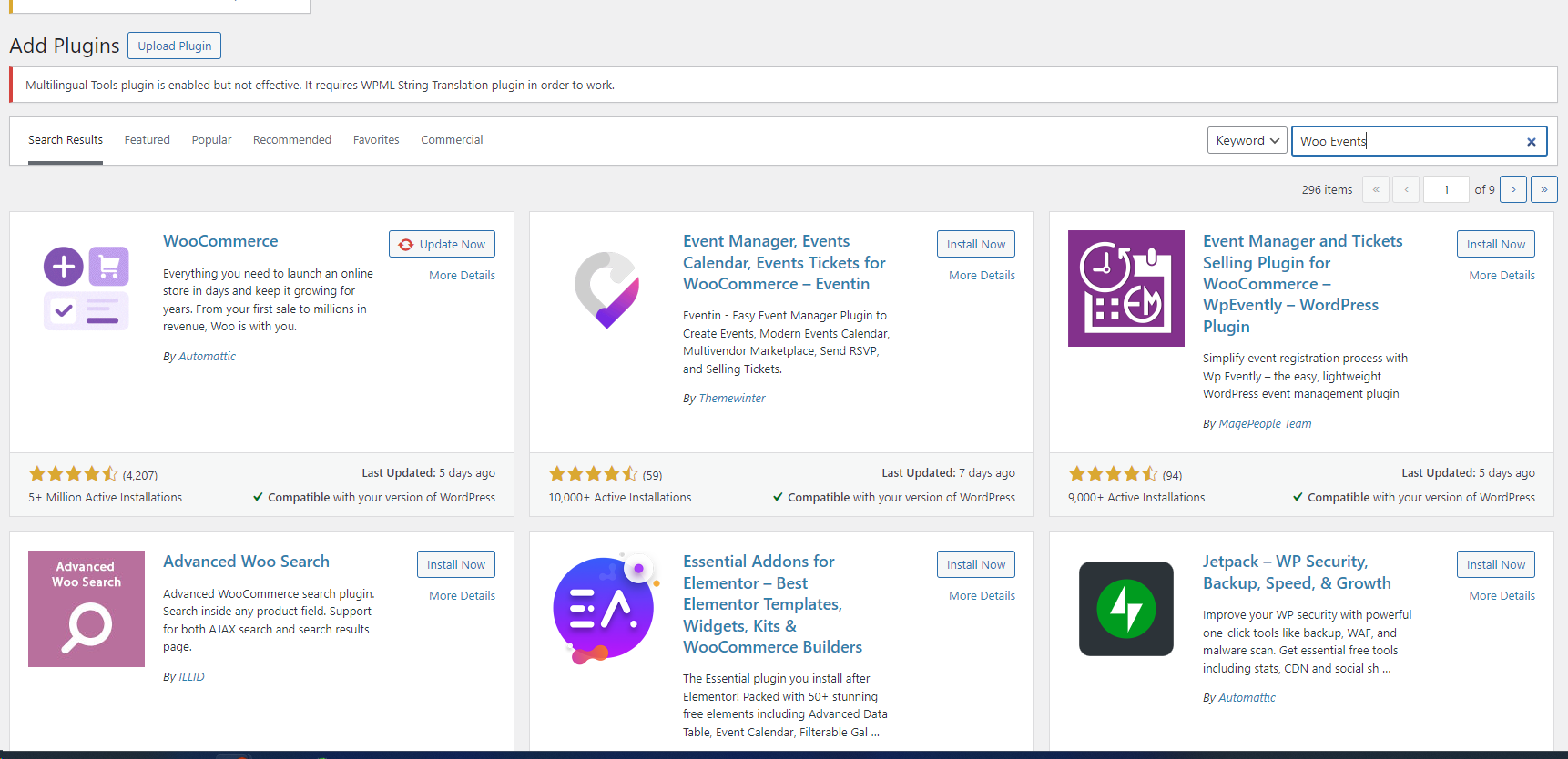Screen dimensions: 1568x759
Task: Switch to the Featured tab
Action: [148, 140]
